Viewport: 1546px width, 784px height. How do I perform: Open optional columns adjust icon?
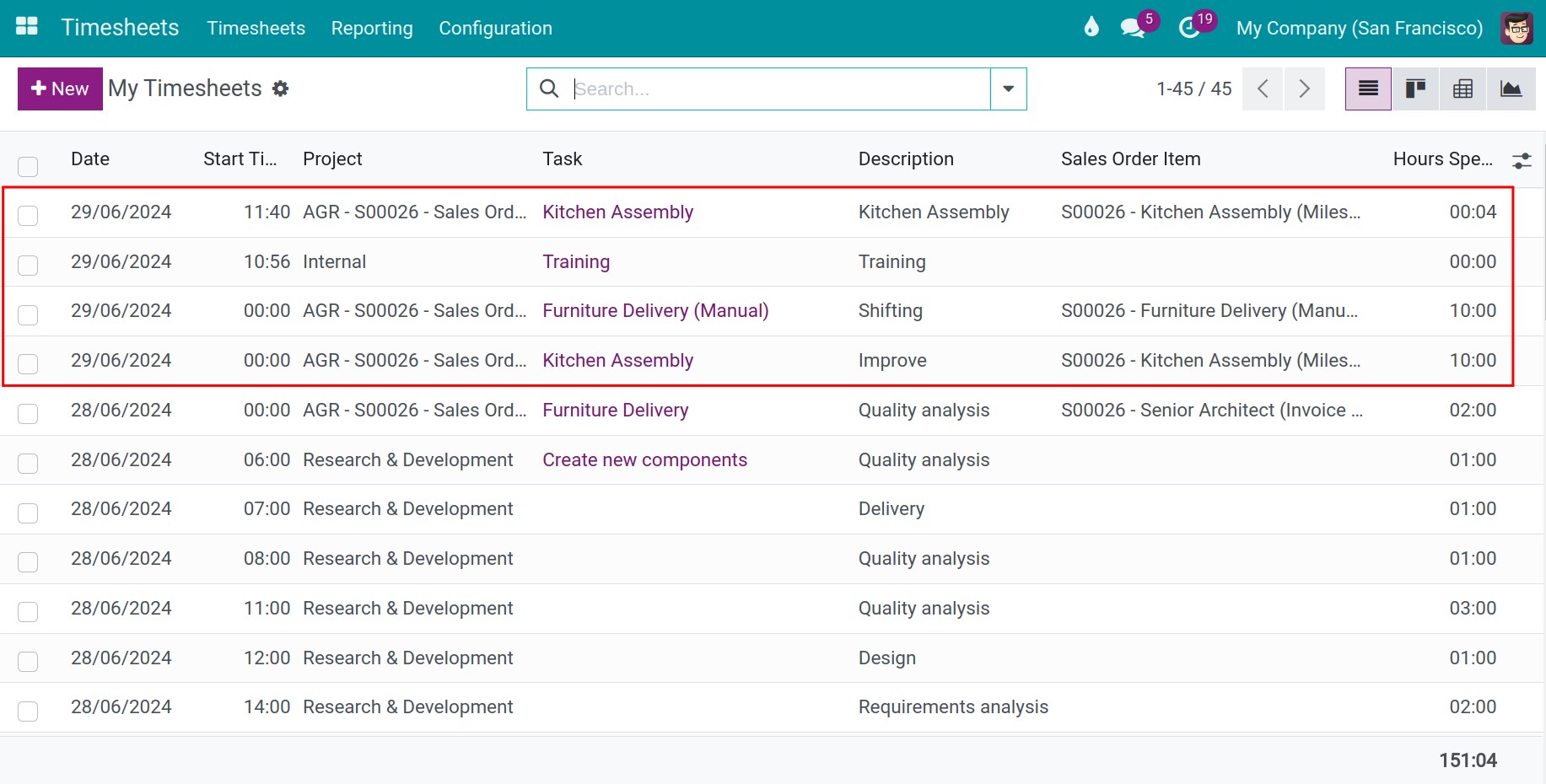(x=1522, y=160)
